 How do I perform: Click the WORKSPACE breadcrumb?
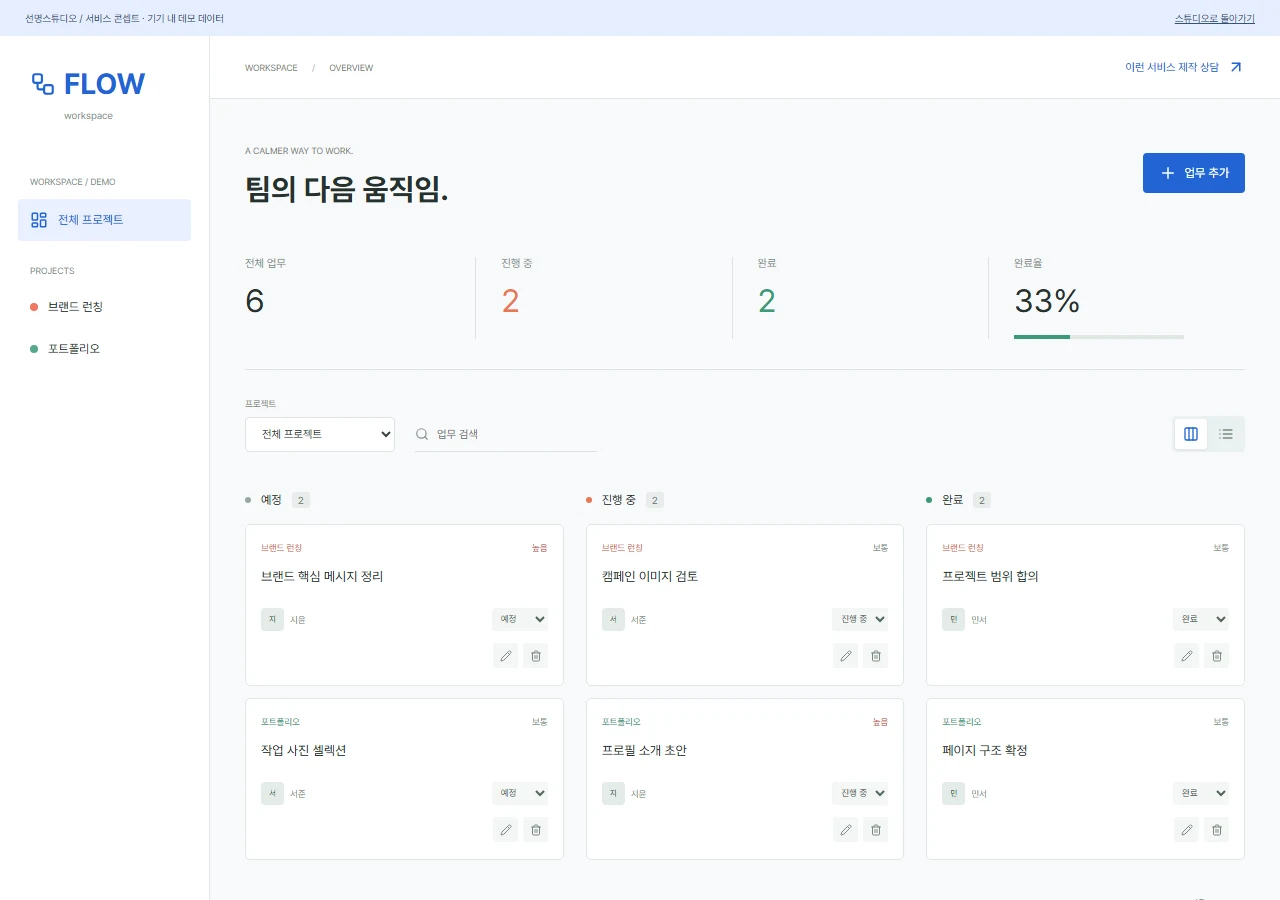point(271,68)
